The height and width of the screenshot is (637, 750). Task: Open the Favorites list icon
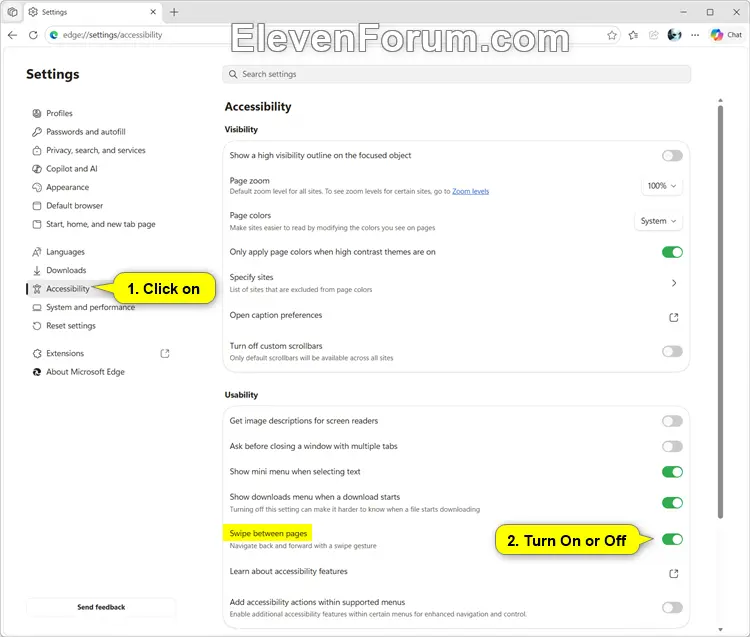(633, 35)
